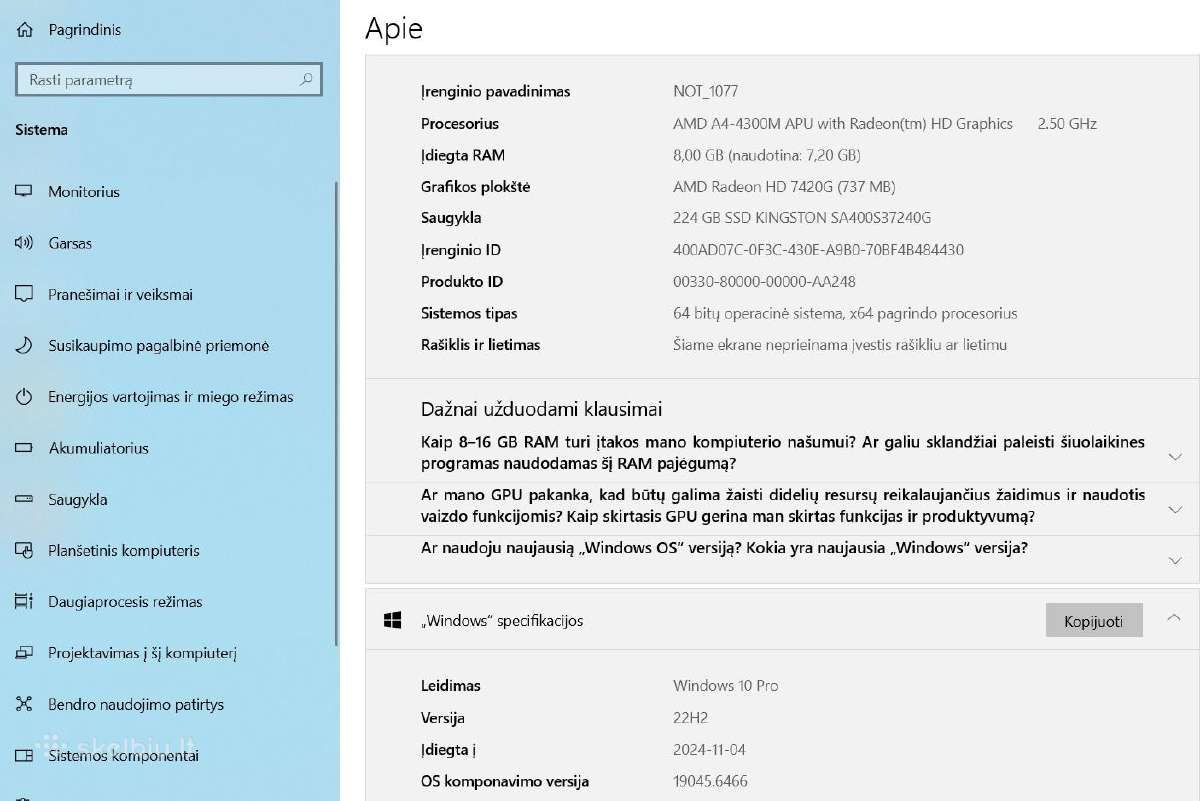The image size is (1200, 801).
Task: Open the question about naujausią Windows versiją
Action: [x=724, y=548]
